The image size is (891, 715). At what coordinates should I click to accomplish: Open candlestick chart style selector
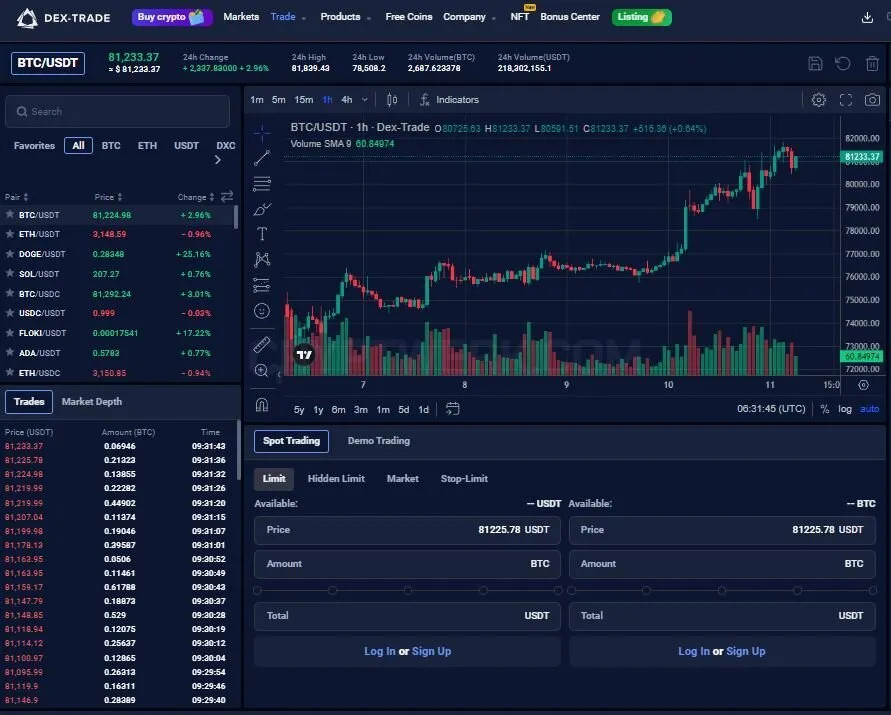392,100
